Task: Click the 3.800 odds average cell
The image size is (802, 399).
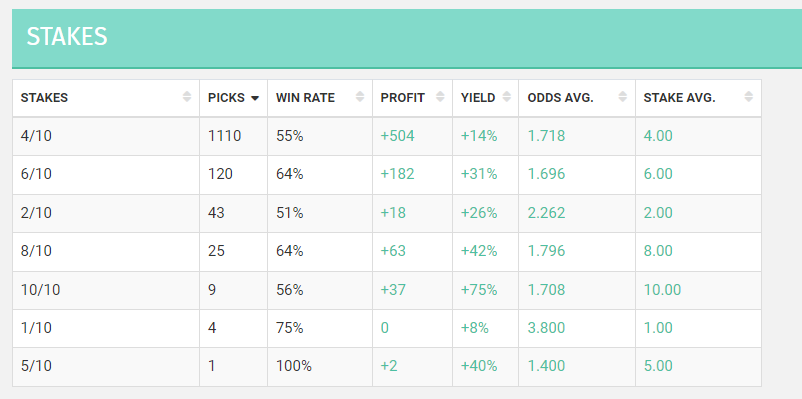Action: point(577,328)
